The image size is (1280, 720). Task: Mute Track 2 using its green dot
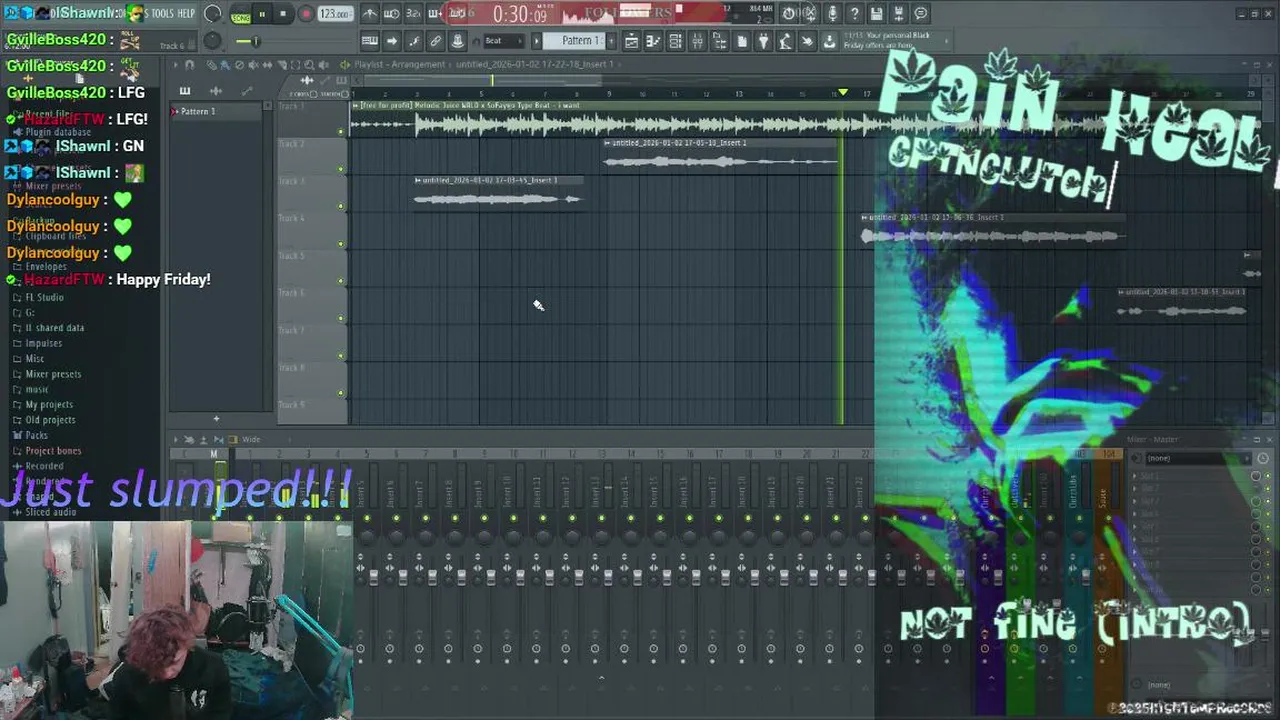341,169
